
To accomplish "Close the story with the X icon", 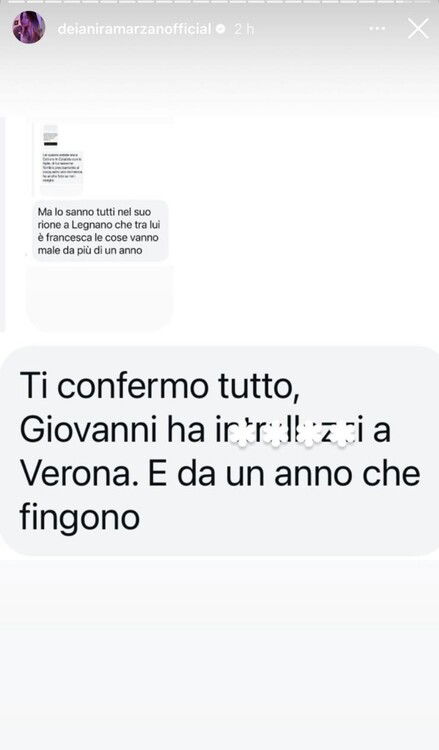I will click(x=418, y=29).
